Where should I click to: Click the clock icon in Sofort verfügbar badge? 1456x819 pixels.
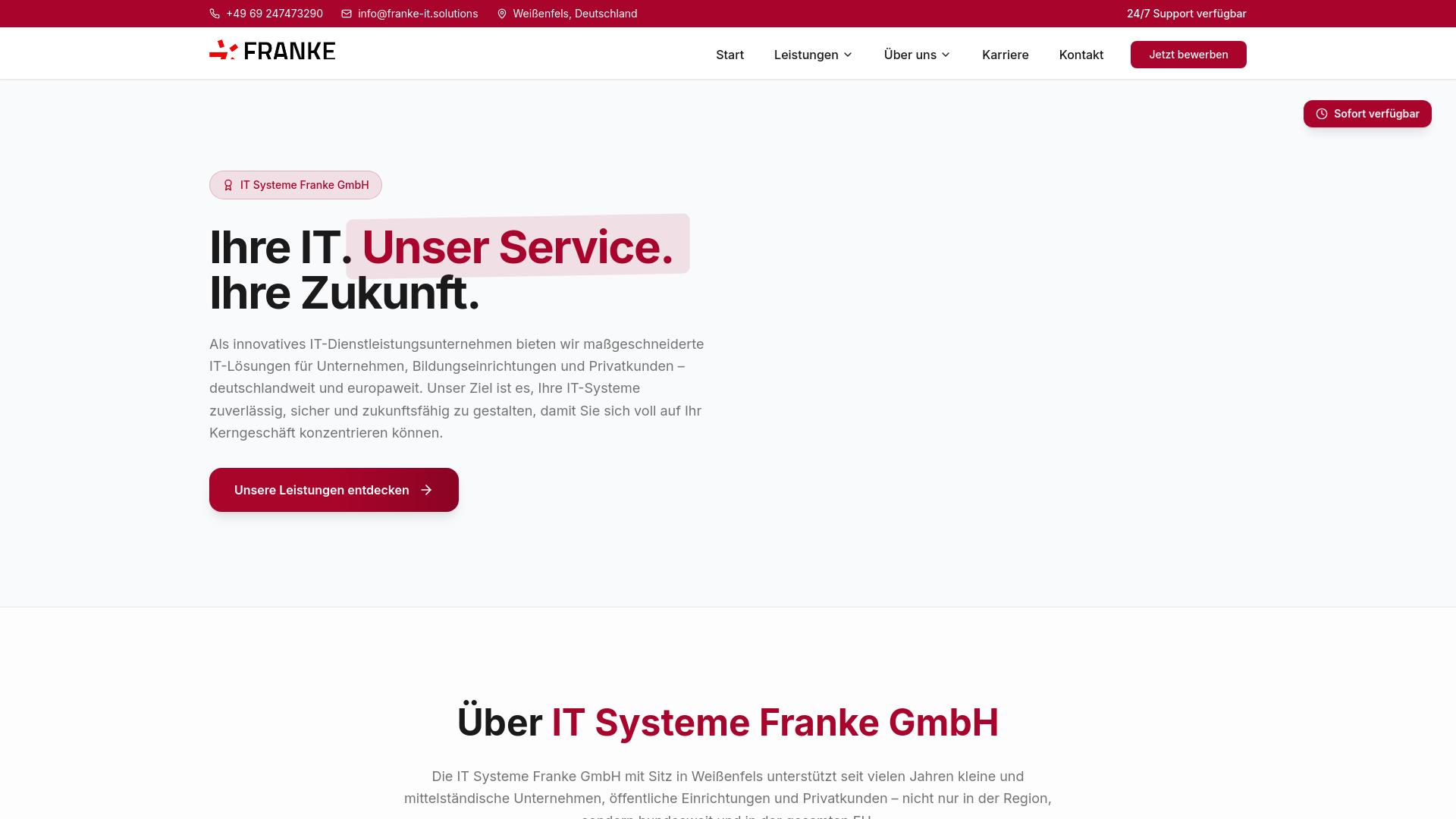1323,114
